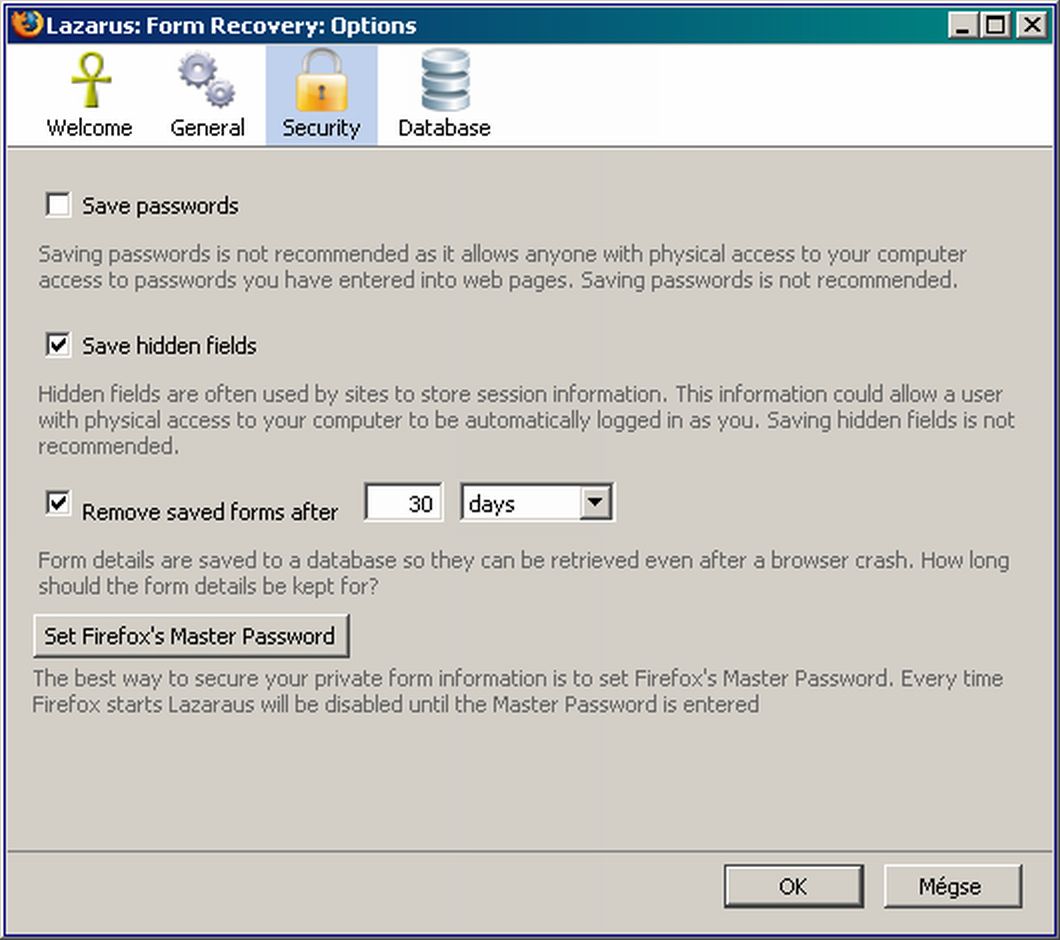Go to the Database tab label
This screenshot has height=940, width=1060.
pyautogui.click(x=444, y=128)
